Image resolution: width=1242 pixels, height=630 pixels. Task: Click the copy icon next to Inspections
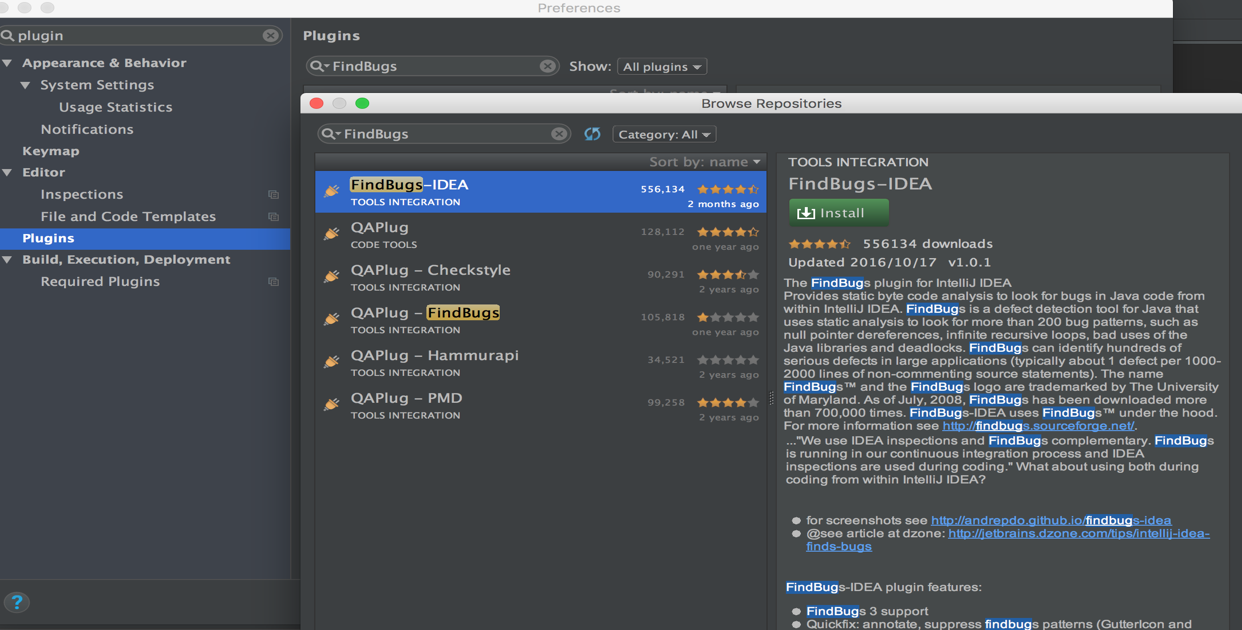tap(273, 195)
